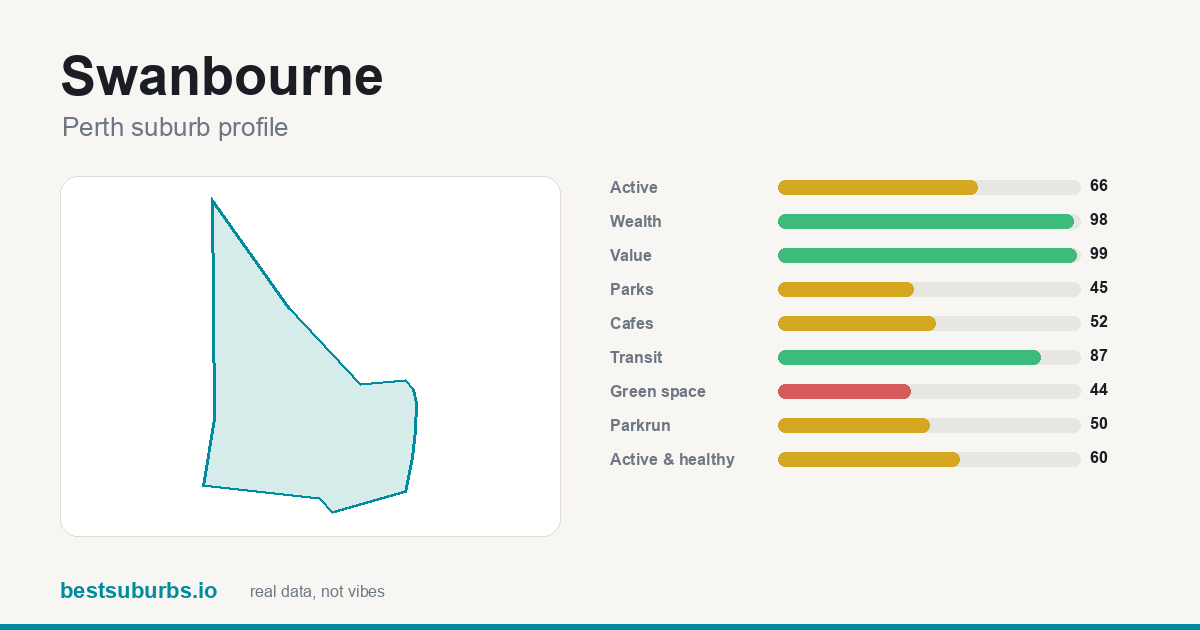
Task: Click the Value score bar
Action: tap(929, 255)
